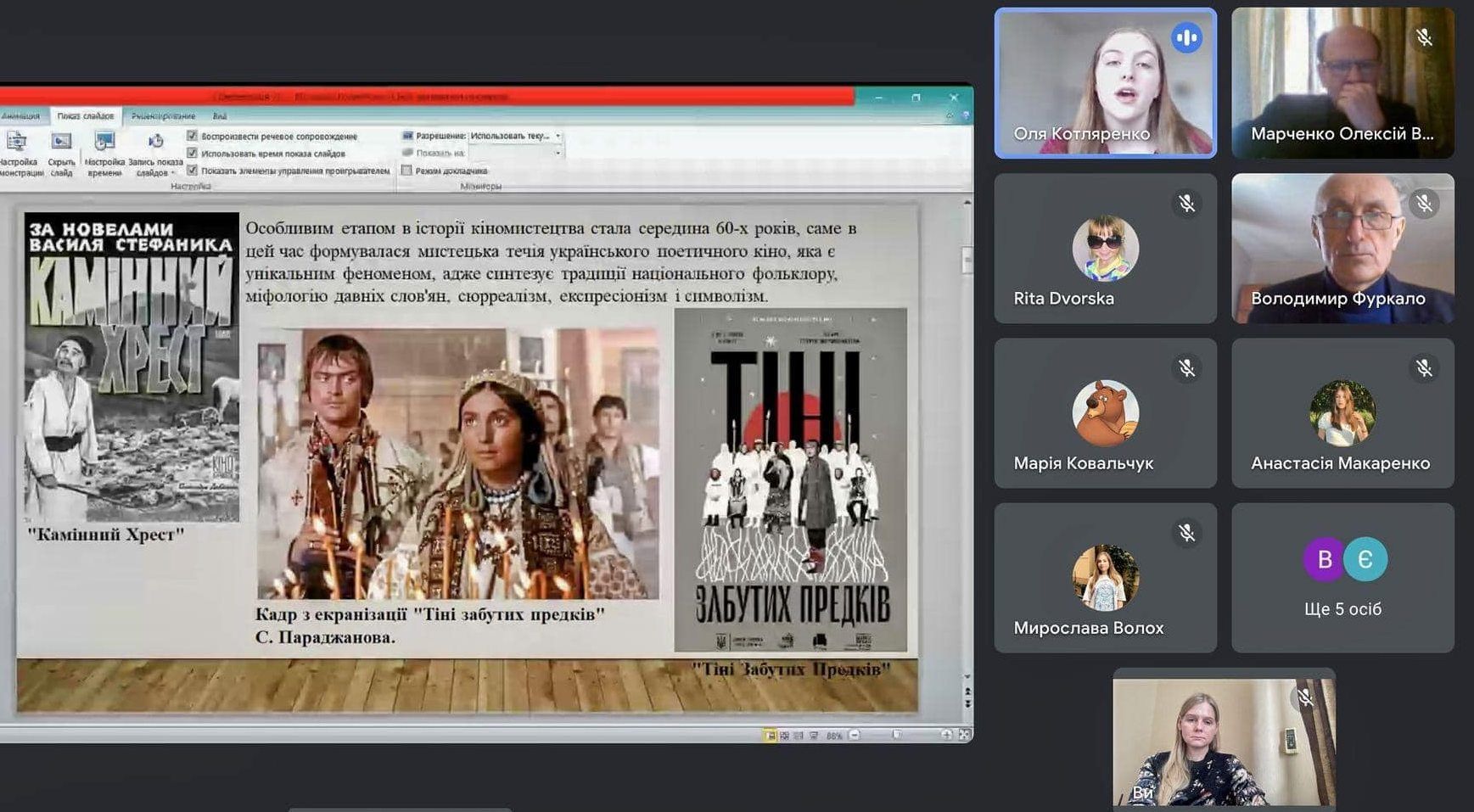
Task: Enable Режим докладчика checkbox
Action: (406, 171)
